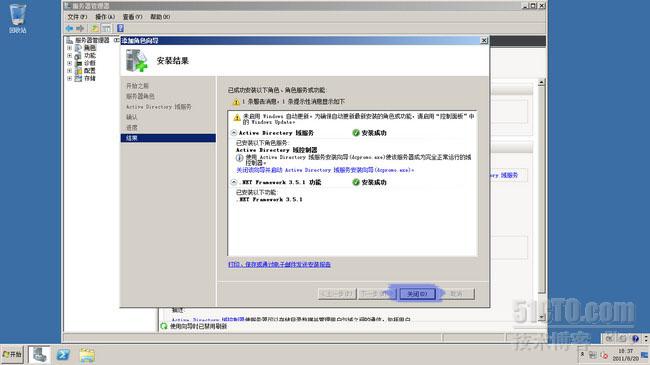
Task: Click the network icon in system tray
Action: coord(593,355)
